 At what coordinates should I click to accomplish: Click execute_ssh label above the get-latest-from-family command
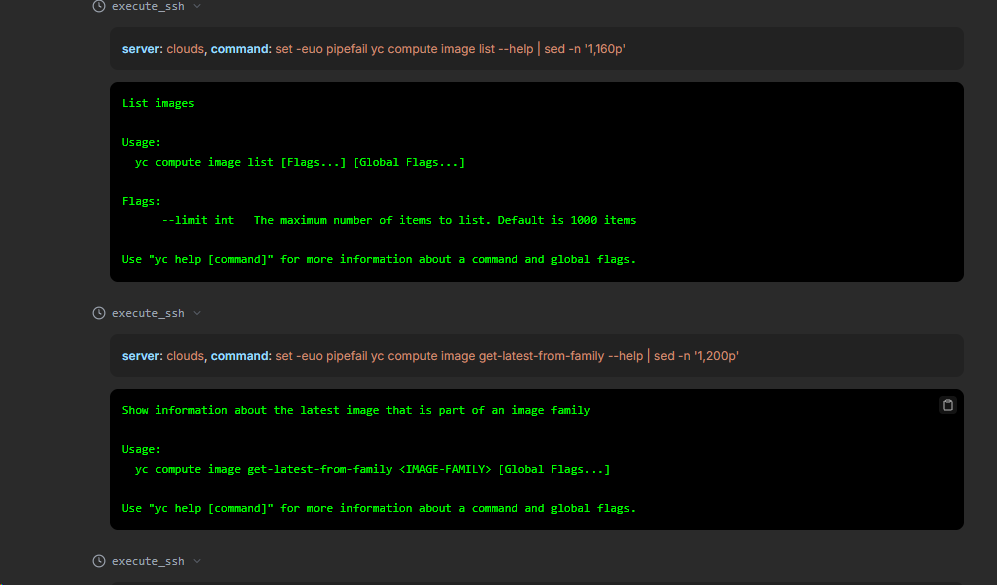point(148,313)
